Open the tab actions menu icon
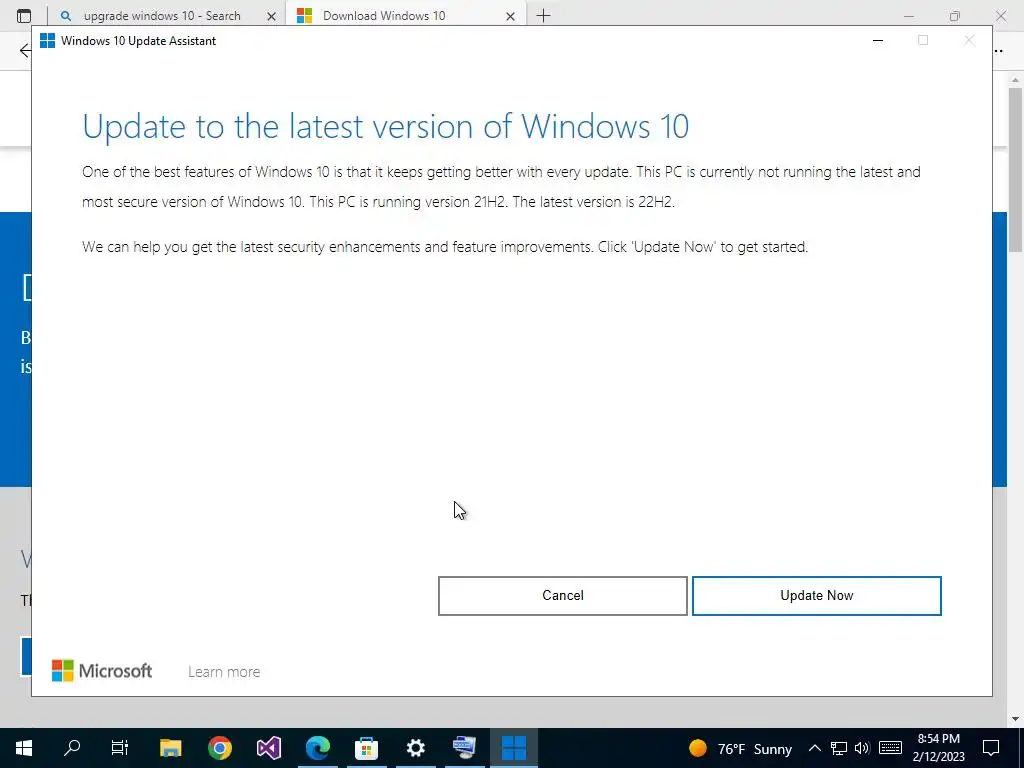Image resolution: width=1024 pixels, height=768 pixels. 24,16
